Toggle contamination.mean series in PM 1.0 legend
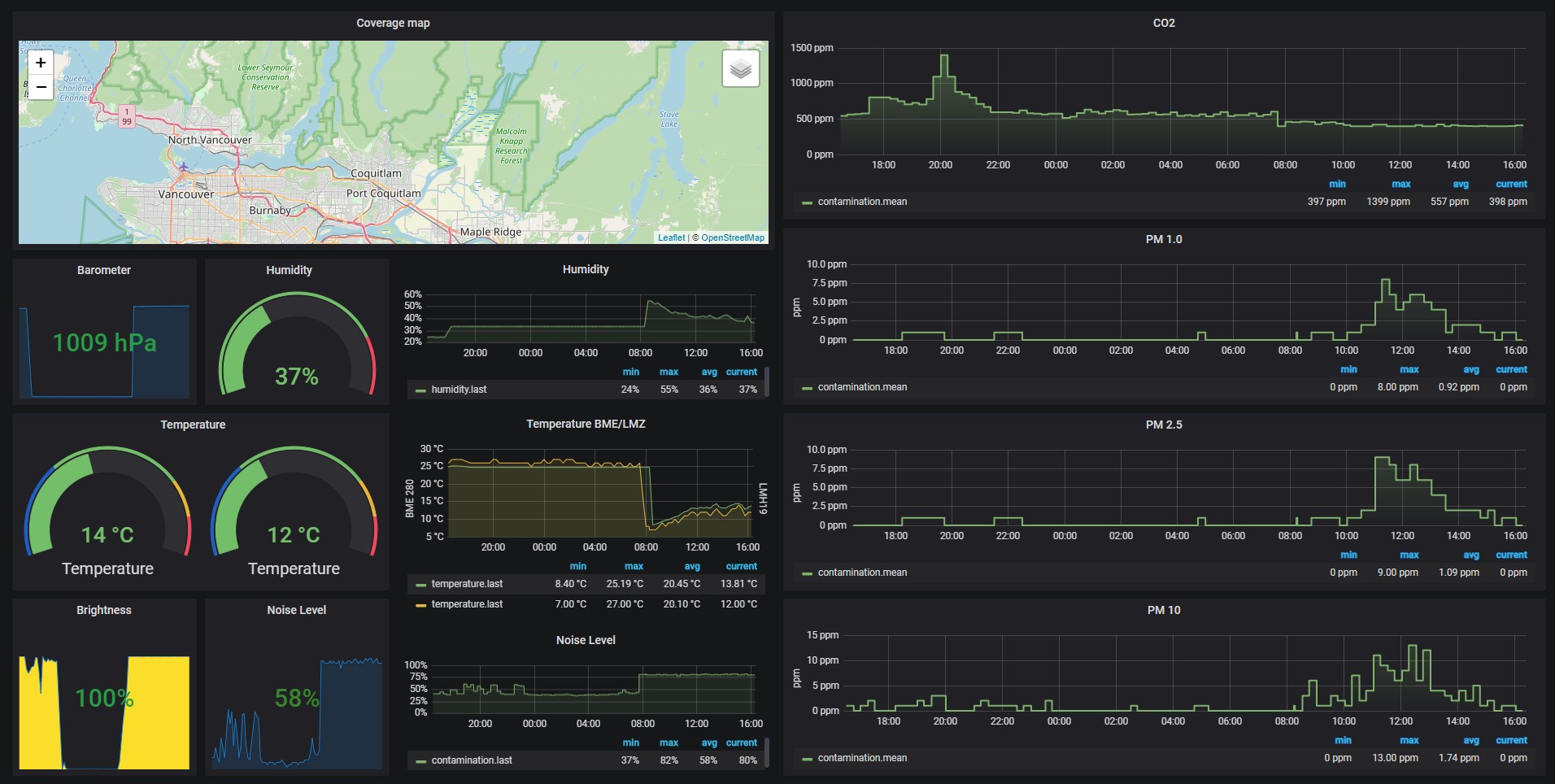Viewport: 1555px width, 784px height. click(x=862, y=387)
